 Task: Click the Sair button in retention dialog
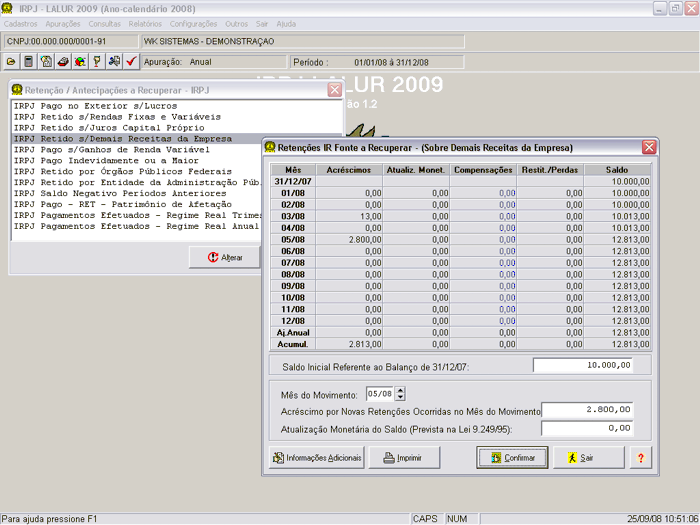coord(589,458)
